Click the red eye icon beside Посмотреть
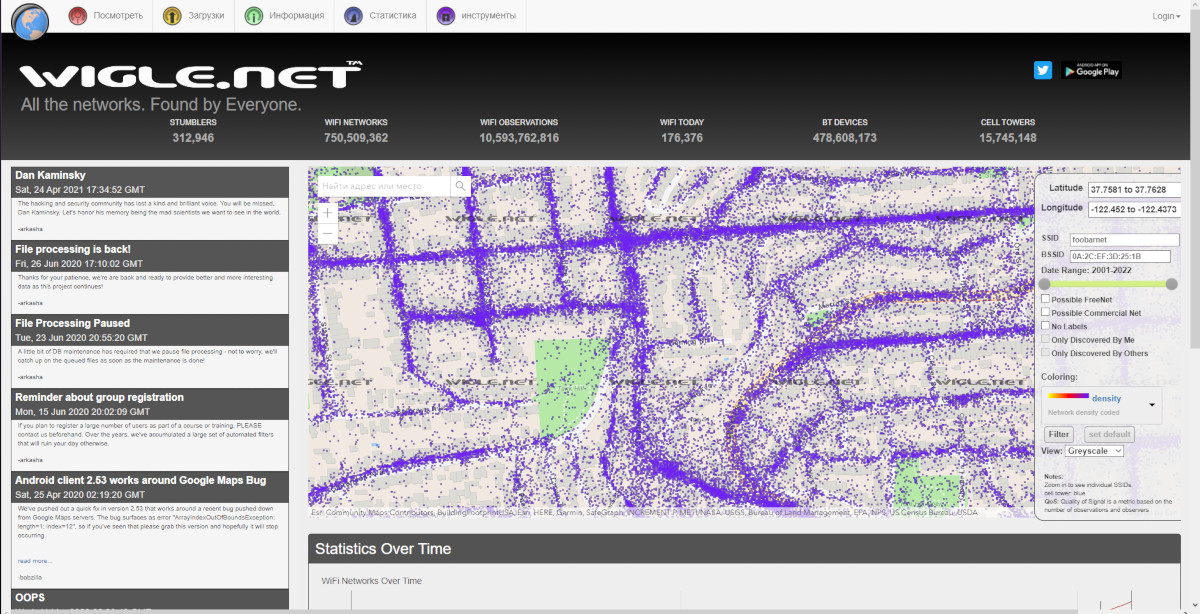This screenshot has width=1200, height=614. pos(77,16)
